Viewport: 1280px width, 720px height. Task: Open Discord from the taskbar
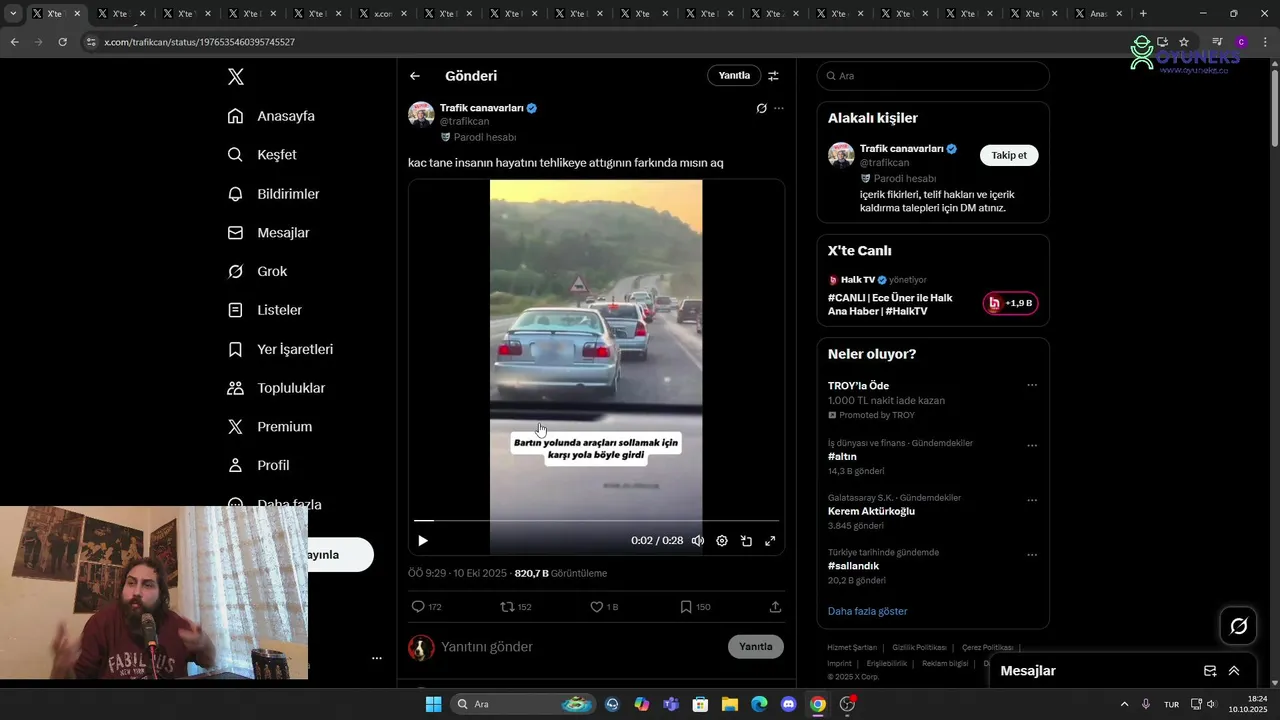pos(788,704)
